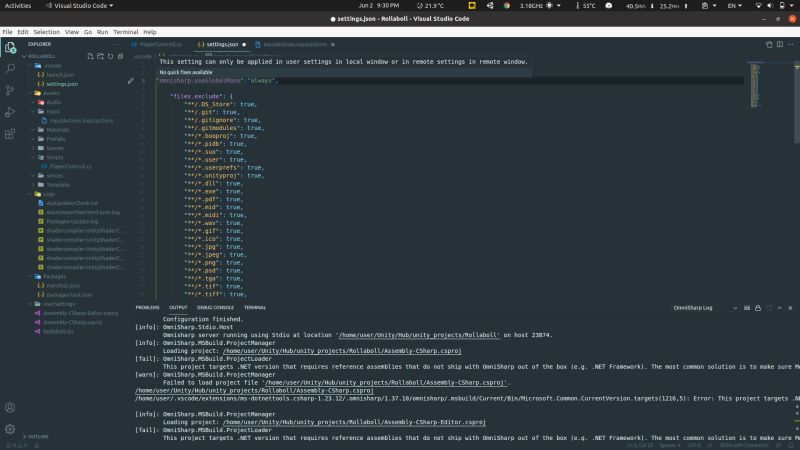Open the Edit menu

click(x=23, y=32)
